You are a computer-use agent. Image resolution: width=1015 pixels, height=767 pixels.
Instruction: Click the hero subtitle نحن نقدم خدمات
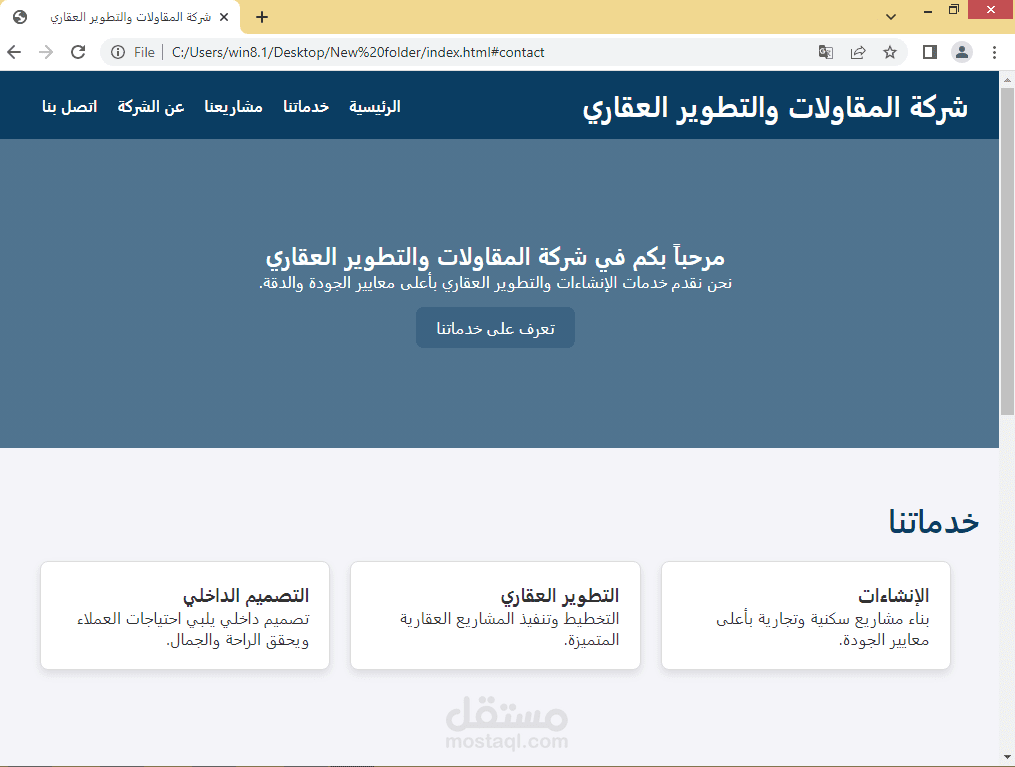(x=495, y=283)
